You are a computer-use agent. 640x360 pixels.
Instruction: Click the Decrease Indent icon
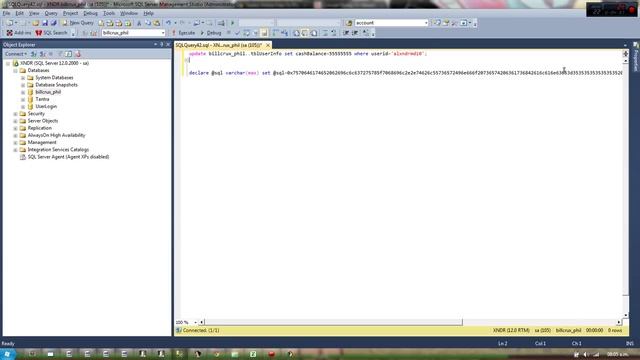[x=346, y=33]
